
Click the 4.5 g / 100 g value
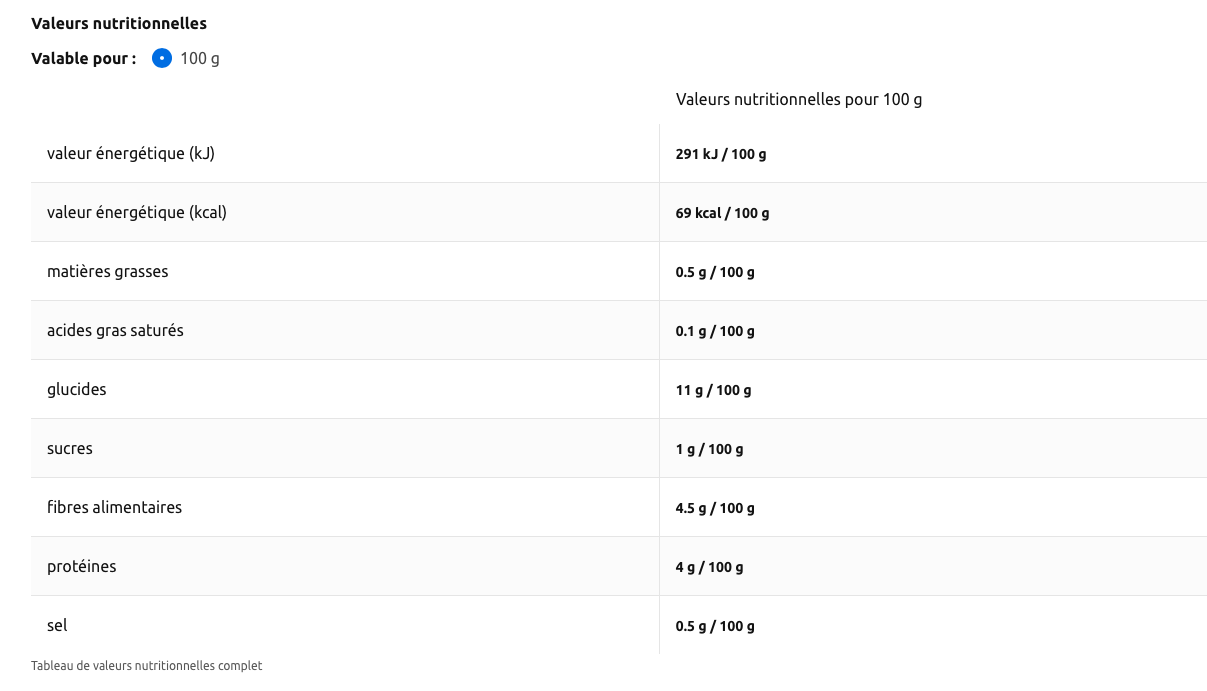tap(714, 508)
